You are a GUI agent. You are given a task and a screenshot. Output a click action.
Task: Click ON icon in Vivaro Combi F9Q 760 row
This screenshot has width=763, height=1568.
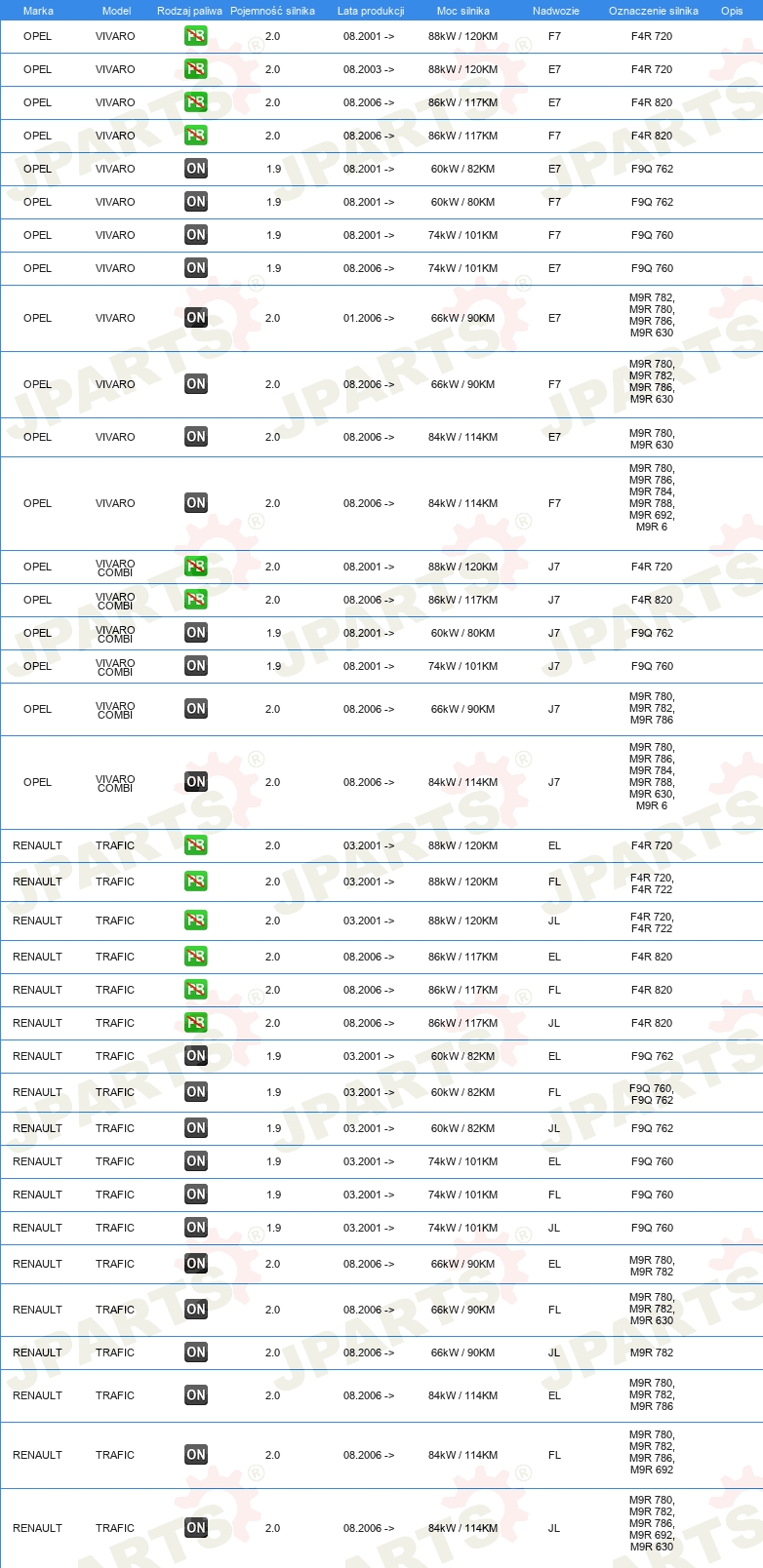(x=196, y=666)
